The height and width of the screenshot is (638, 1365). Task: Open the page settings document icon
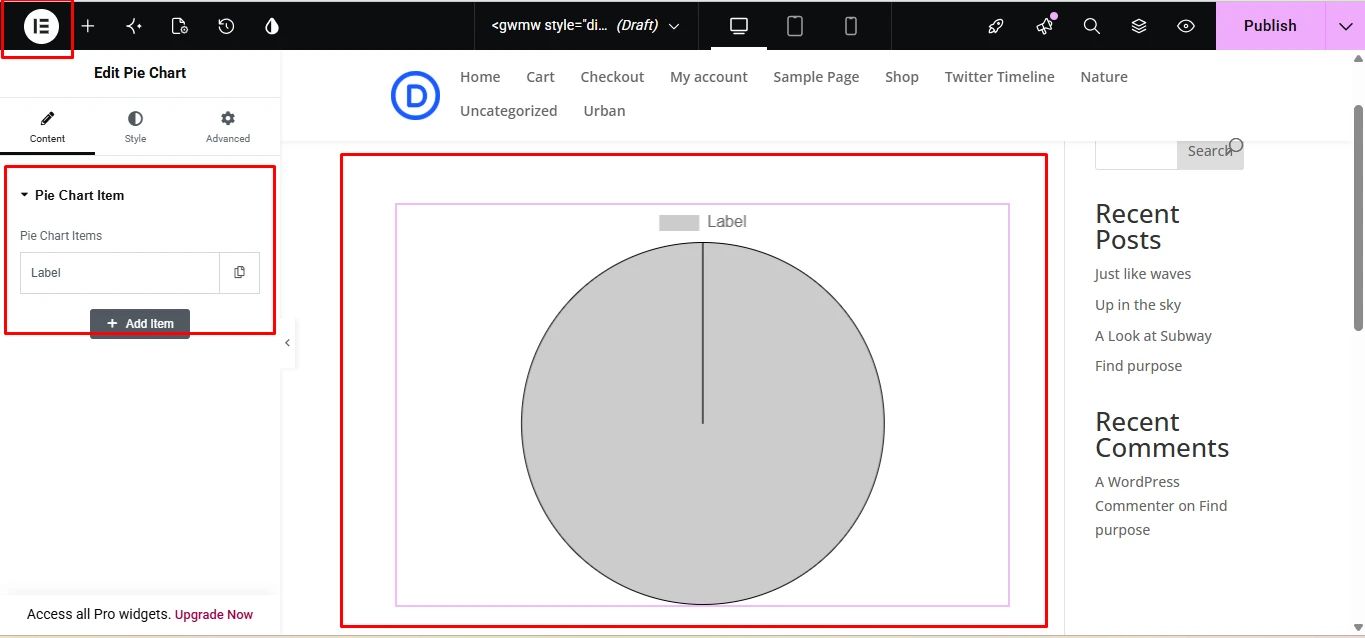180,26
